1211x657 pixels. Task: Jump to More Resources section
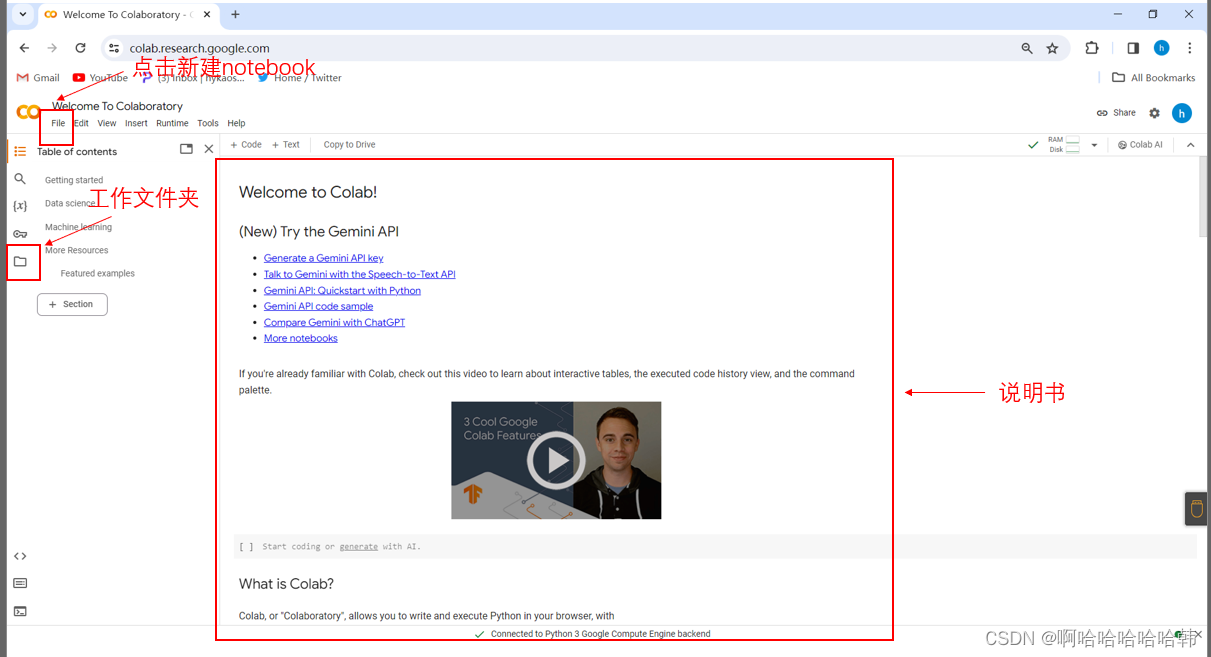pyautogui.click(x=76, y=250)
